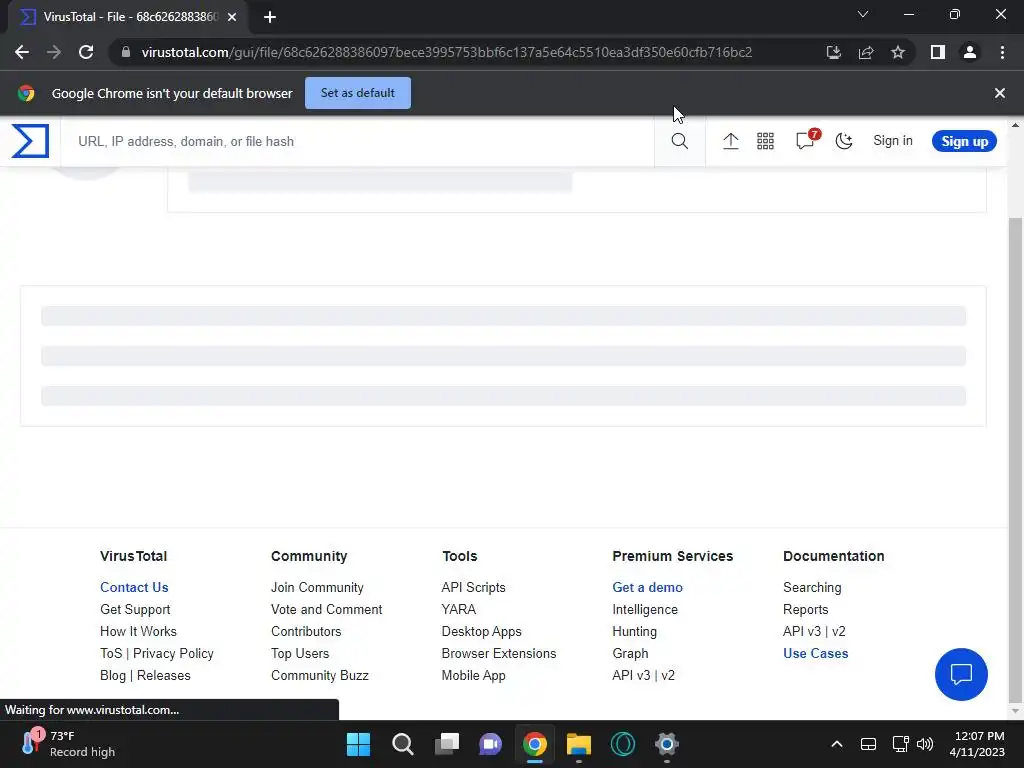Click the site lock icon
This screenshot has width=1024, height=768.
[x=125, y=52]
